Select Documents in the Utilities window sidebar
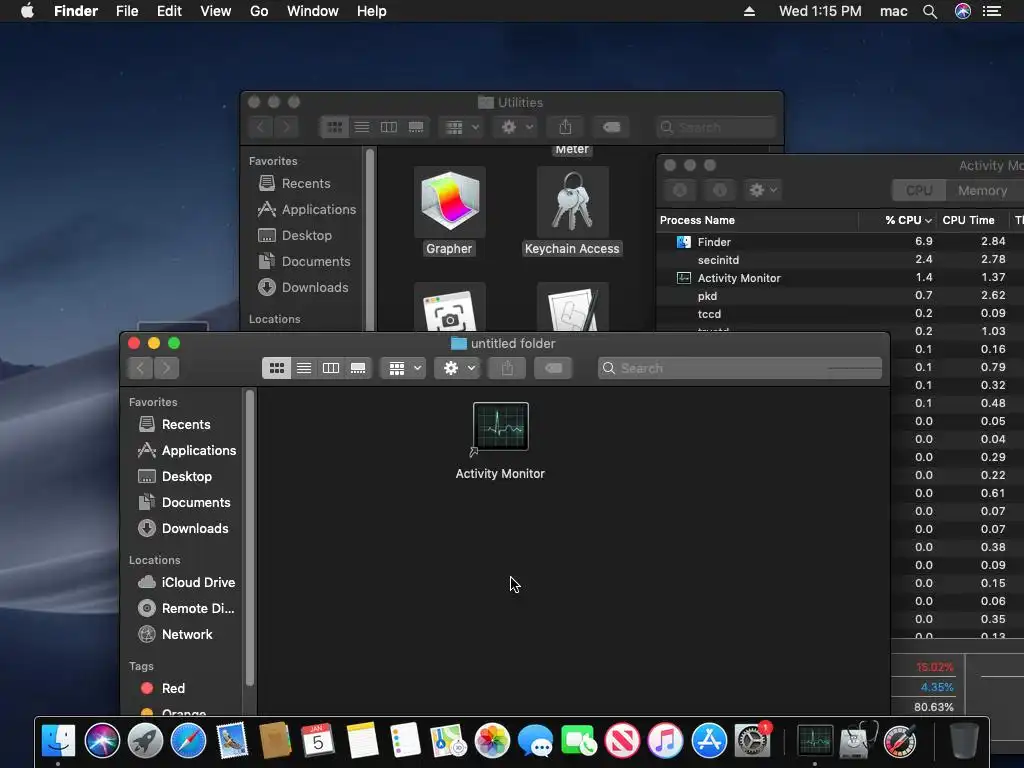 304,261
